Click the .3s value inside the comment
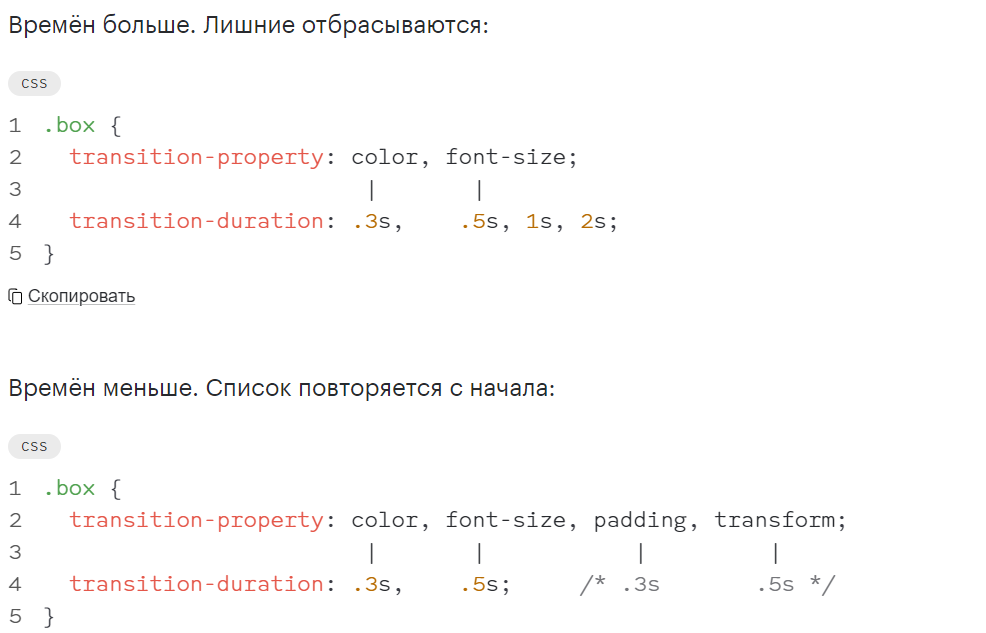 [641, 585]
